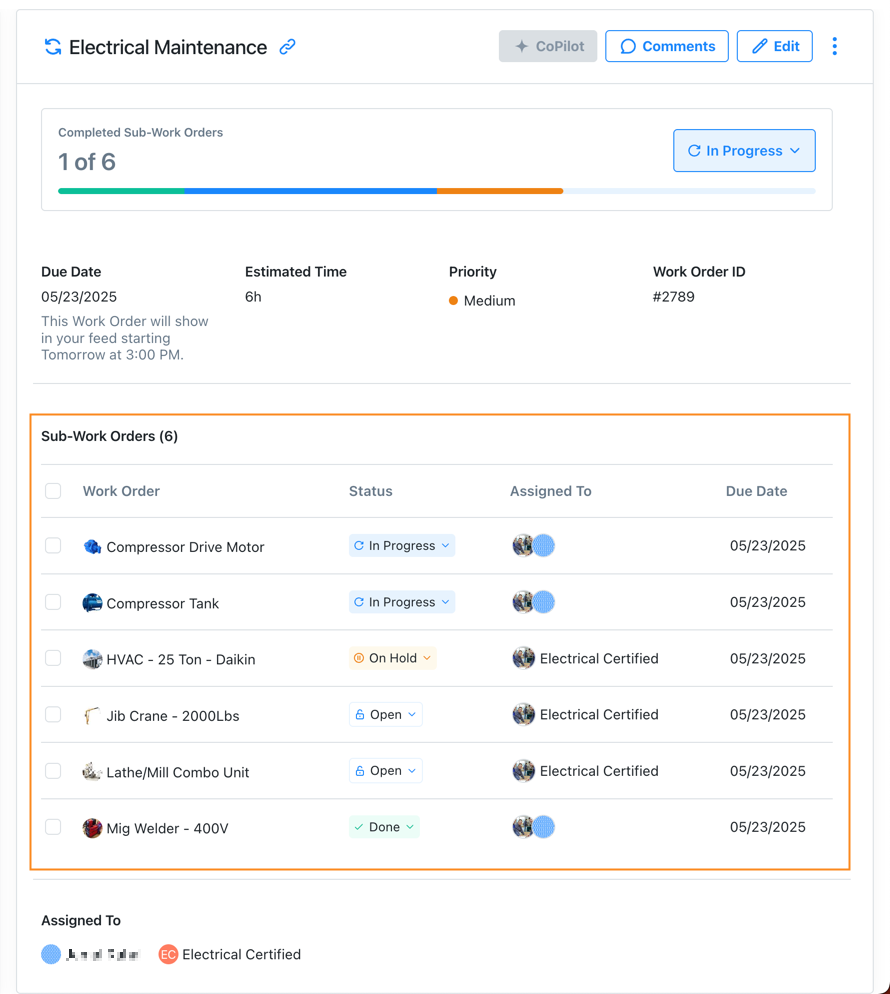
Task: Click the Compressor Drive Motor asset icon
Action: pyautogui.click(x=93, y=546)
